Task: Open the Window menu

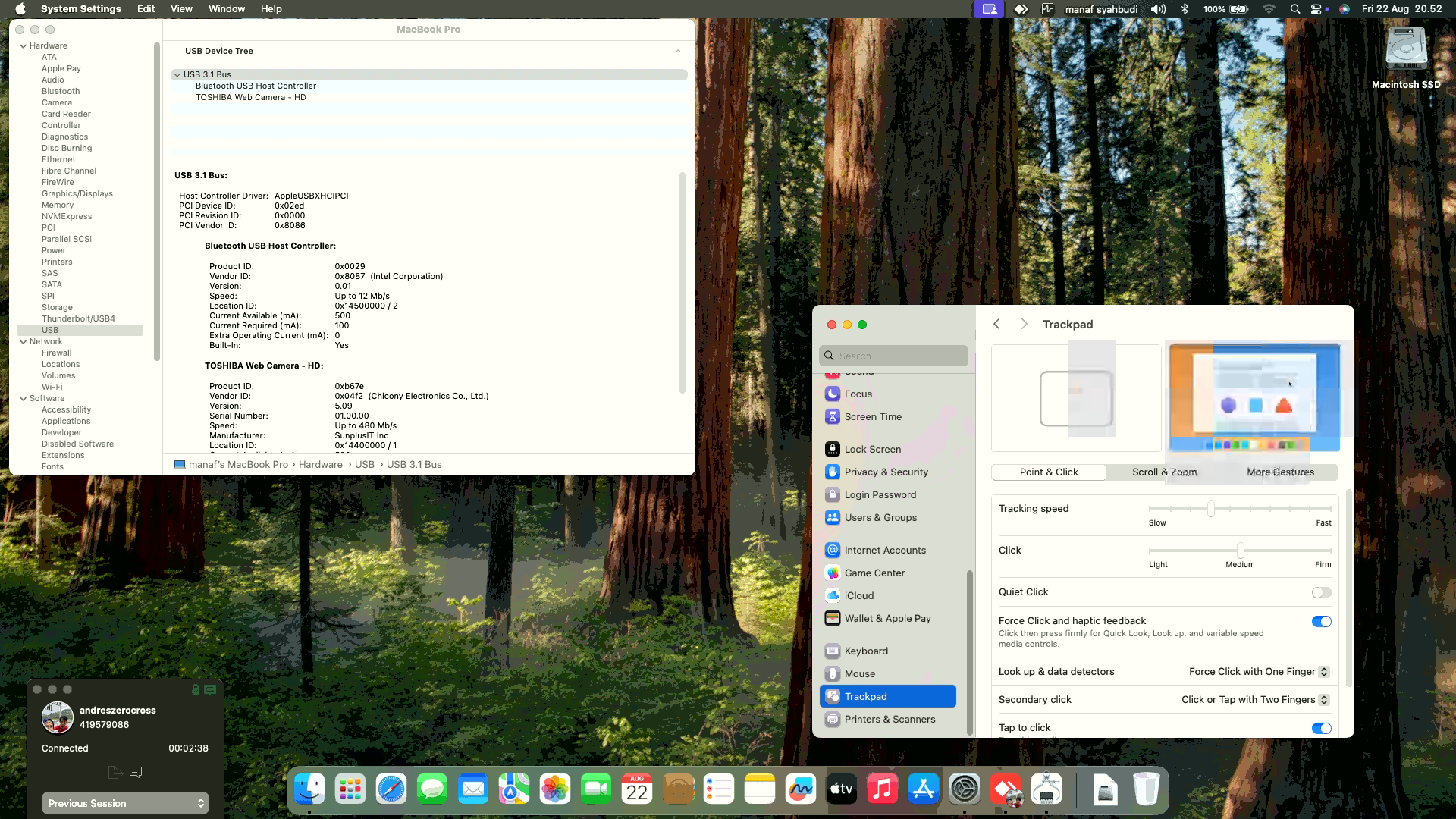Action: point(227,9)
